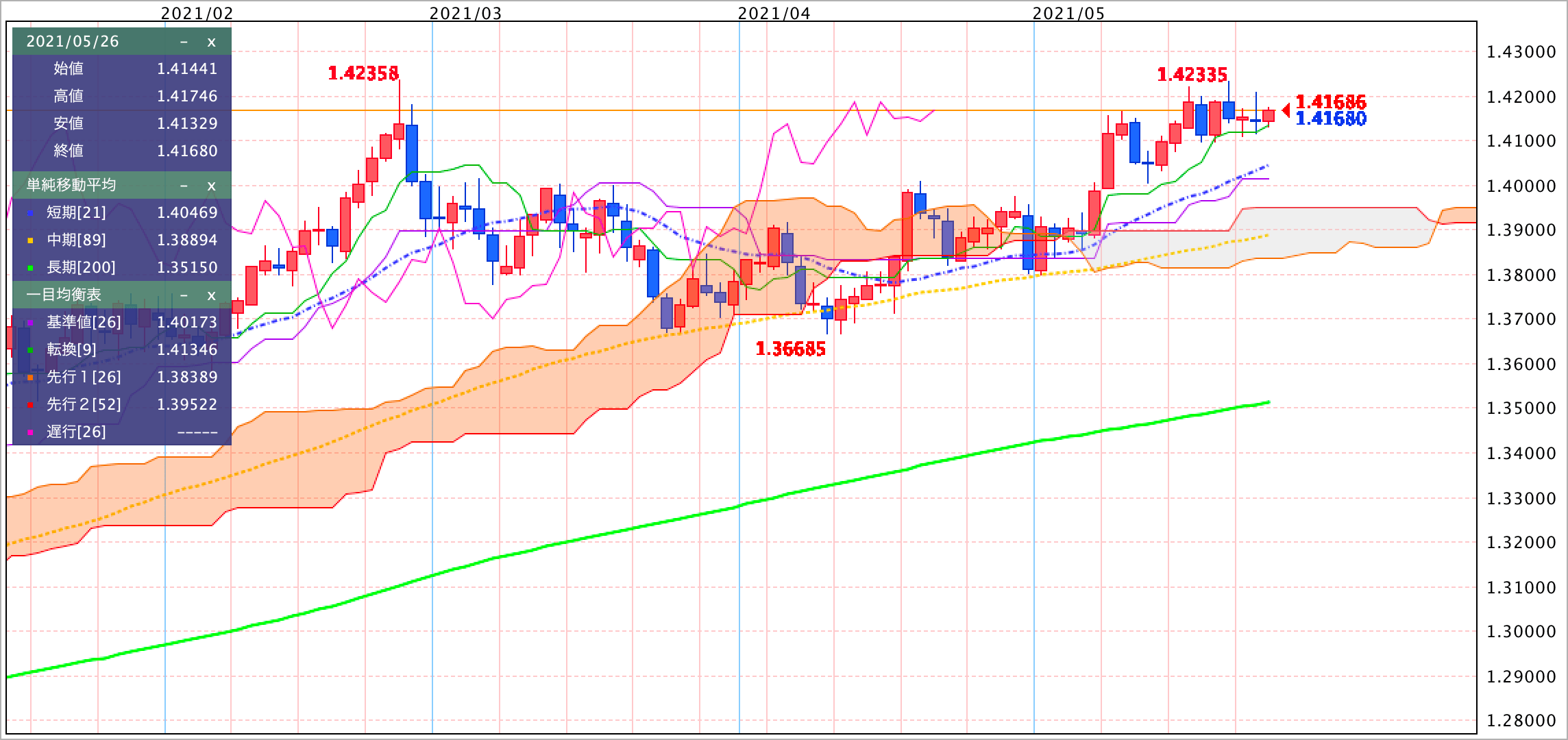Click the 単純移動平均 panel title
Image resolution: width=1568 pixels, height=740 pixels.
[x=71, y=185]
